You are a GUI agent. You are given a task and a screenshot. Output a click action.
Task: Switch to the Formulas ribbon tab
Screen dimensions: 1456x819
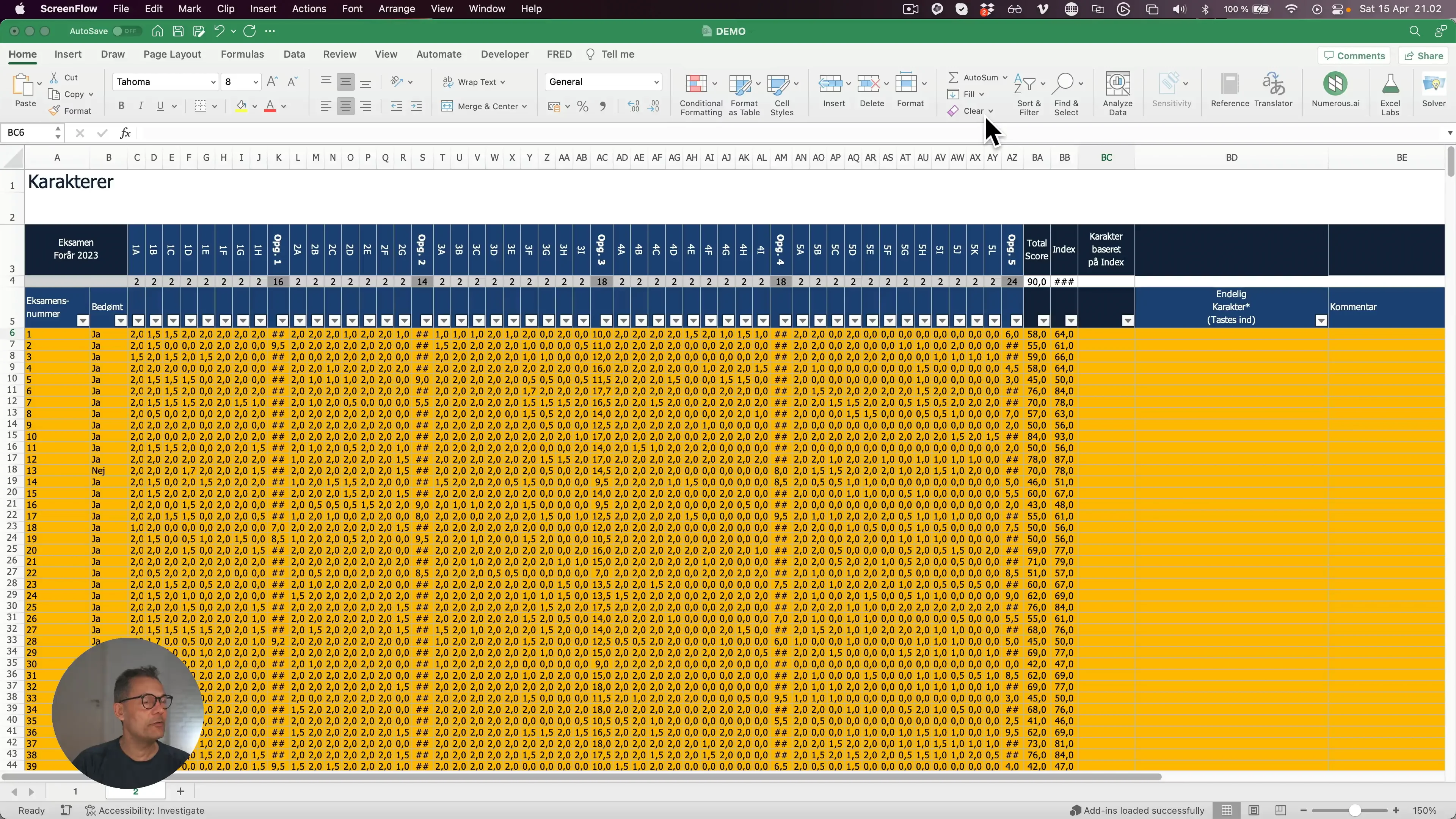tap(243, 54)
